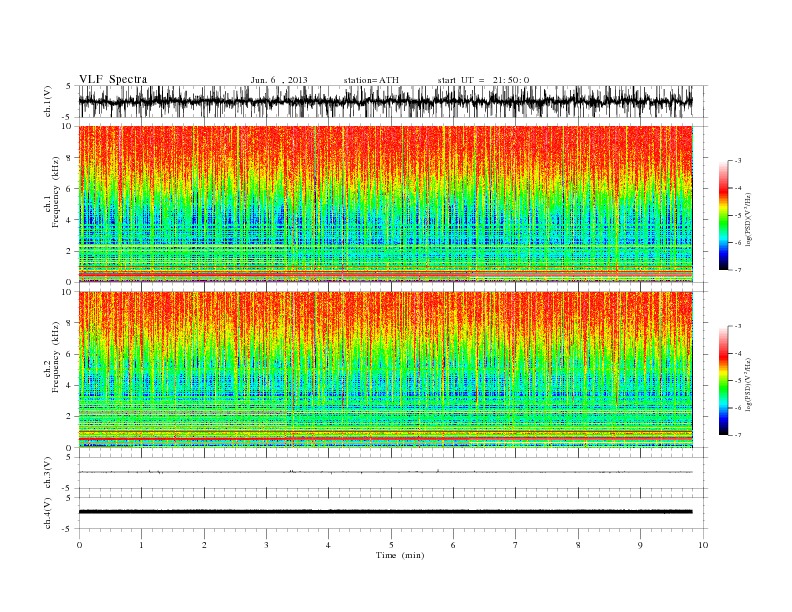This screenshot has height=612, width=792.
Task: Click the 'VLF Spectra' title text
Action: pos(113,79)
